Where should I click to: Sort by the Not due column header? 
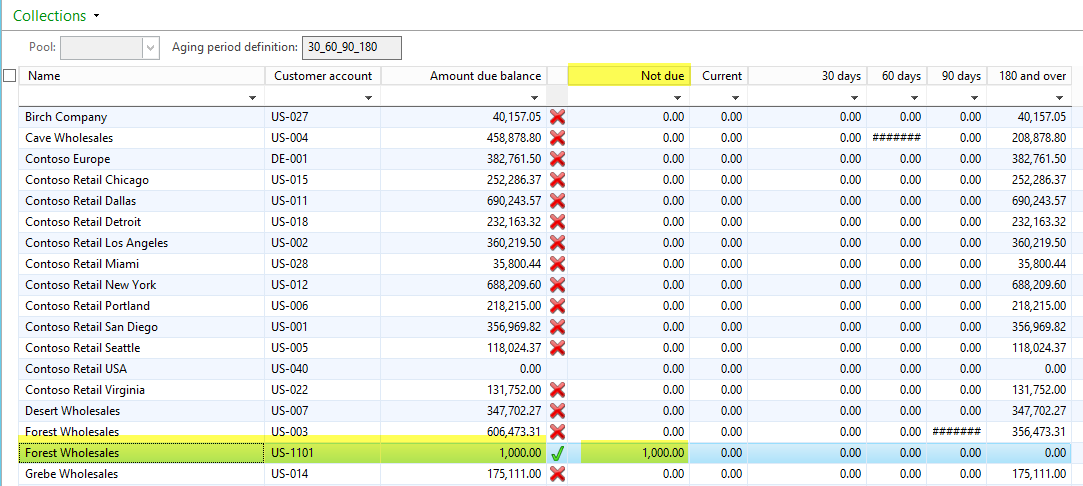point(628,76)
